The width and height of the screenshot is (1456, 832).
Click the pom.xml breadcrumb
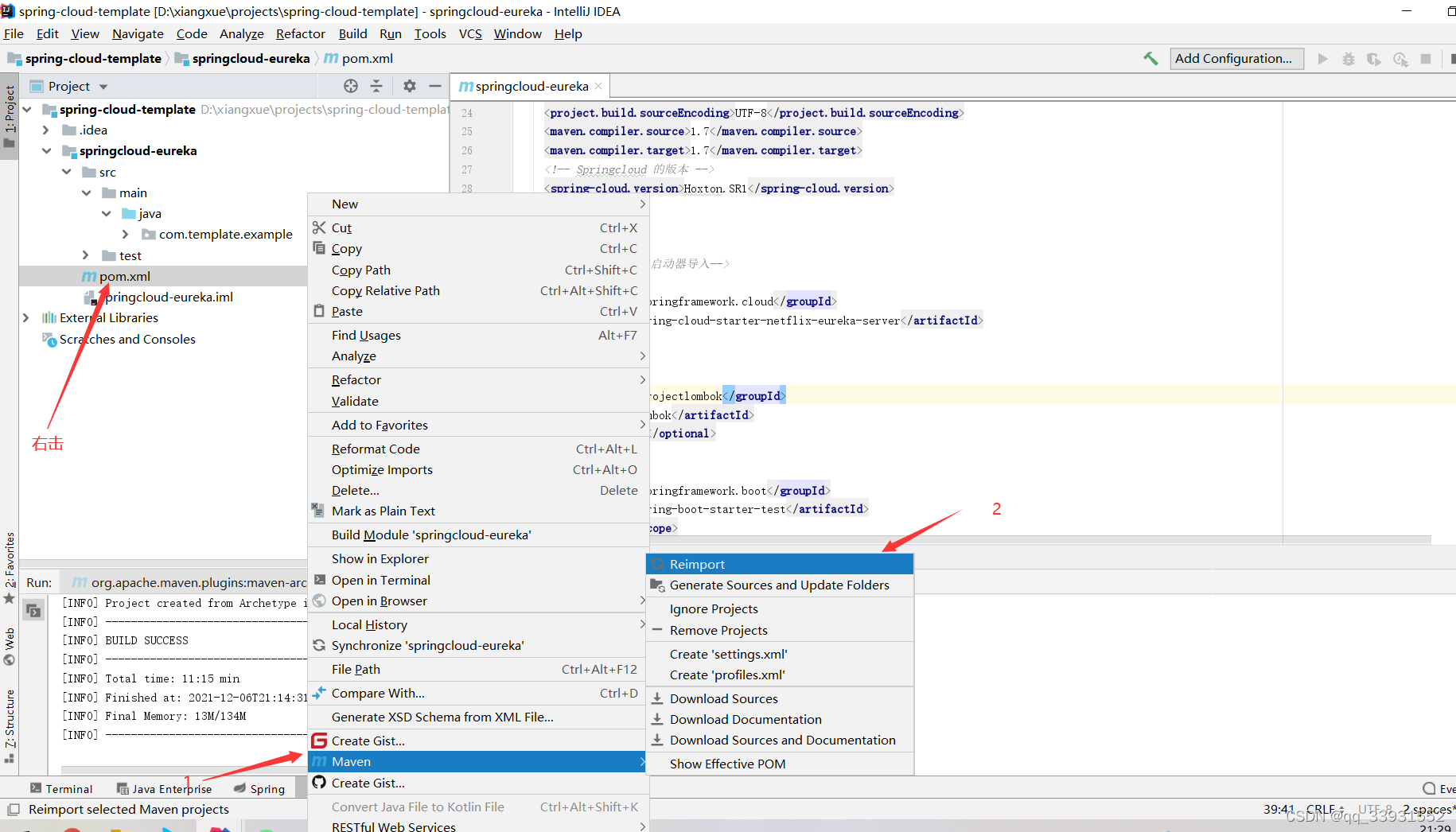[x=359, y=58]
